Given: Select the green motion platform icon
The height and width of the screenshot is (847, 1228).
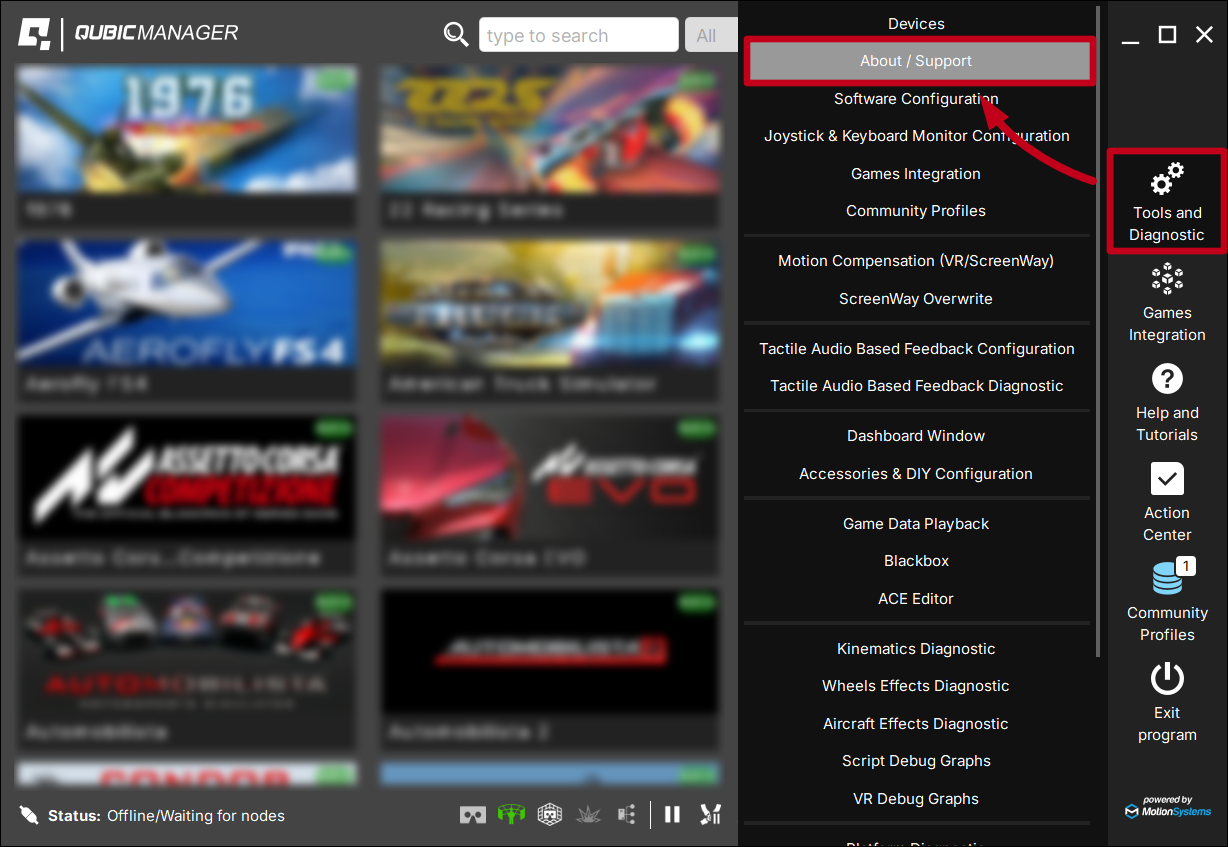Looking at the screenshot, I should (x=511, y=814).
